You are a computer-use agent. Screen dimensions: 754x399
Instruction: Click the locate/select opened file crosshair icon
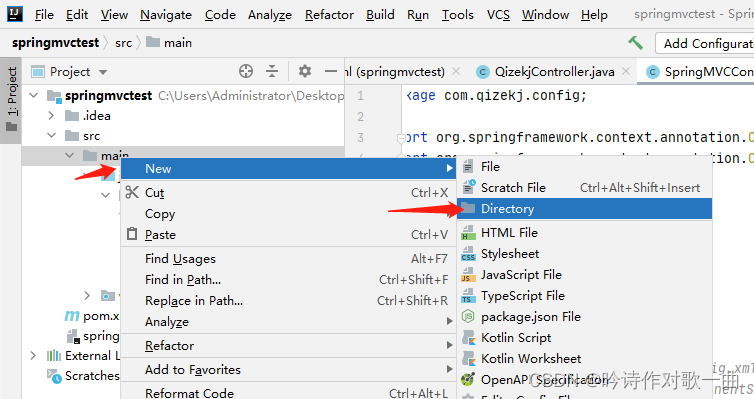[x=246, y=72]
